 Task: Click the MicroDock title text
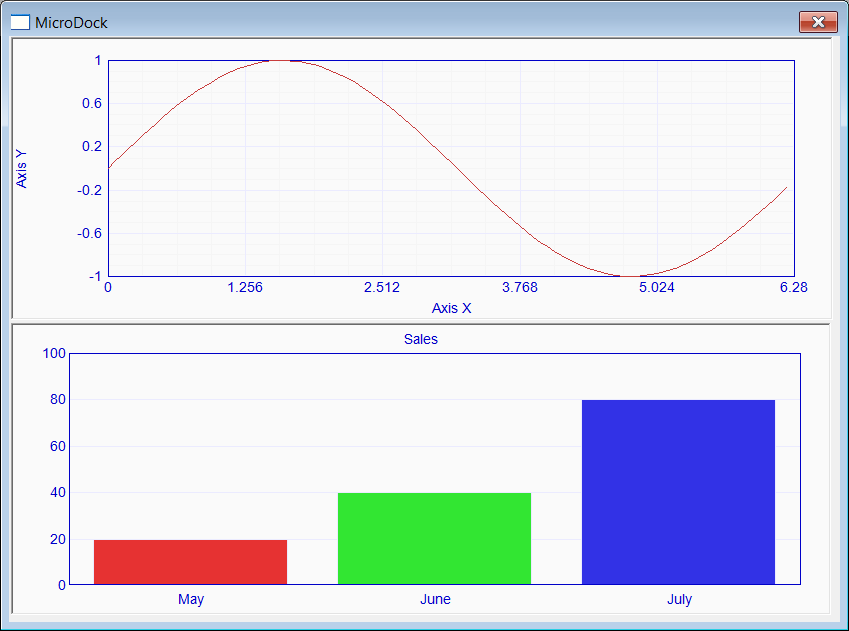[x=71, y=23]
